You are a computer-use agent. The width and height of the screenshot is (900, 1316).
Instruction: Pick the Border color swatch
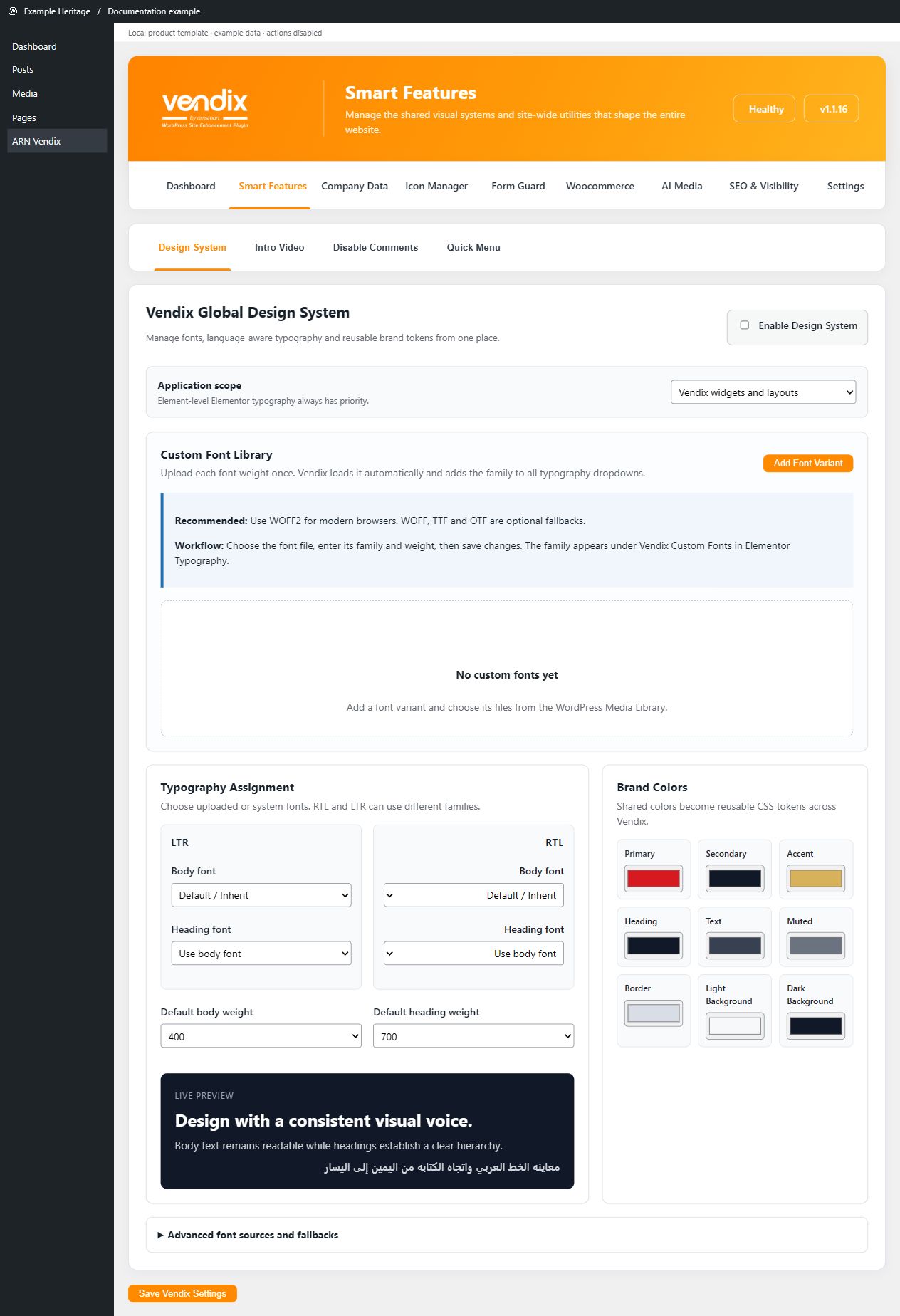pyautogui.click(x=654, y=1013)
